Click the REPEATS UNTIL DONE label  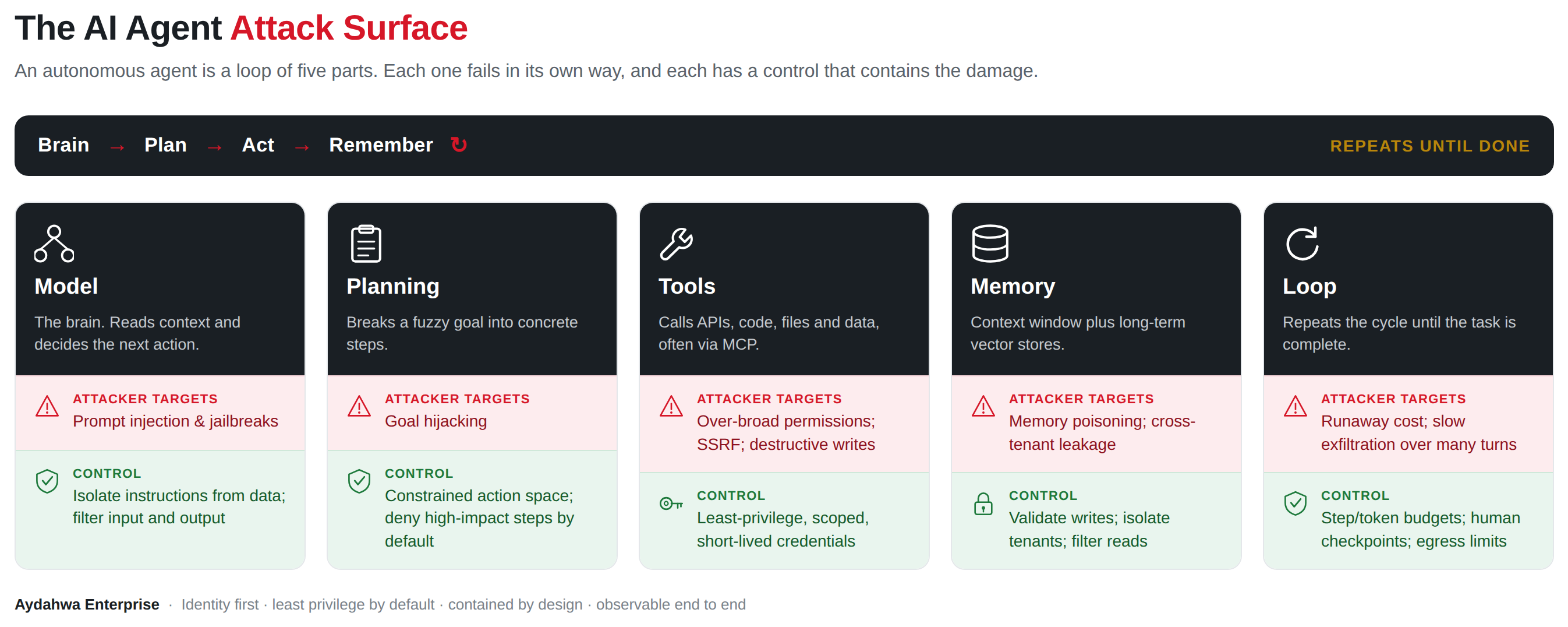click(x=1429, y=146)
